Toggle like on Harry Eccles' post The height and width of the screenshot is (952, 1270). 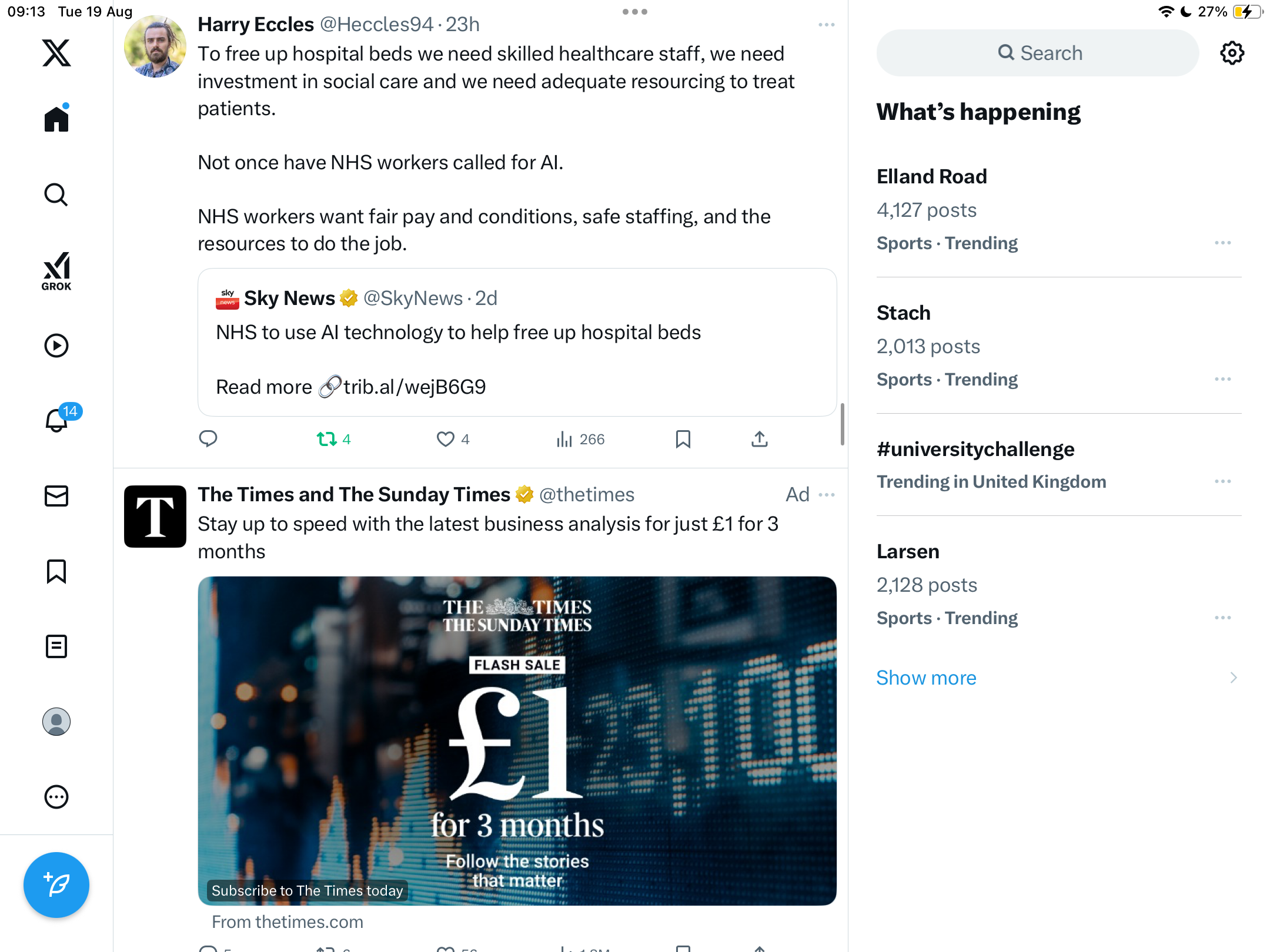[x=446, y=439]
